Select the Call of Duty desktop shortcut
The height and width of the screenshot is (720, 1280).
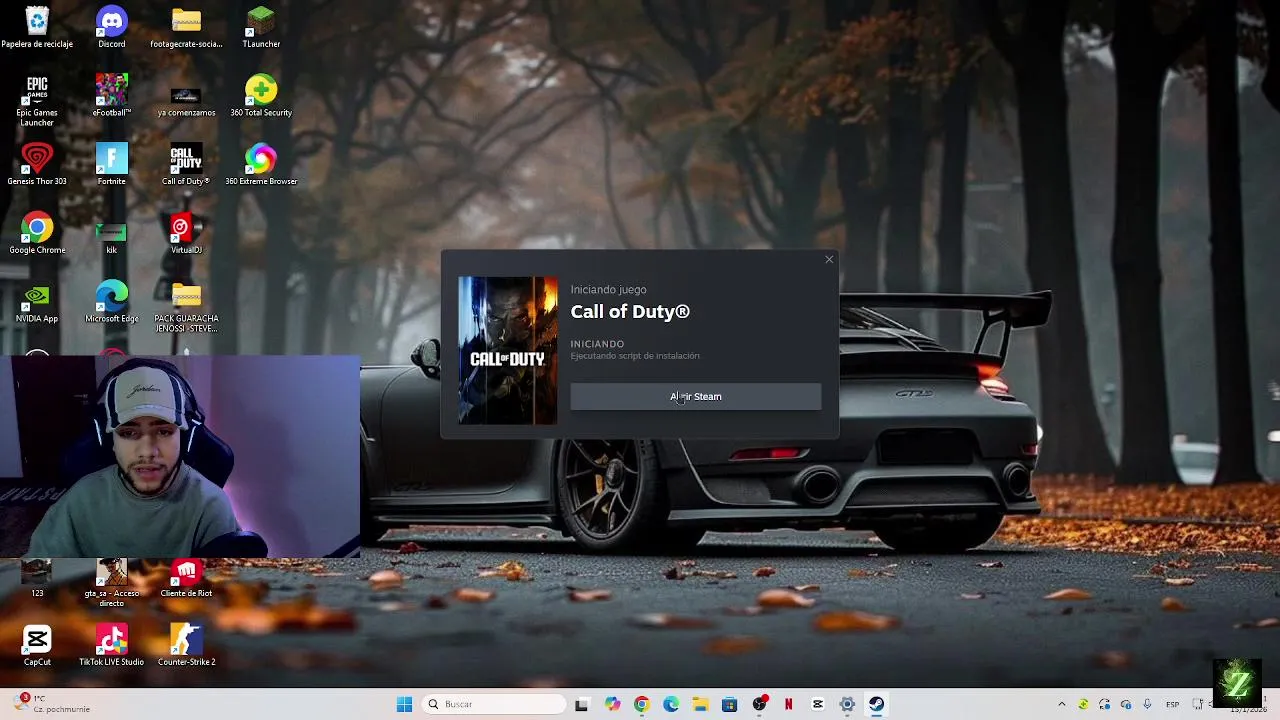point(186,165)
